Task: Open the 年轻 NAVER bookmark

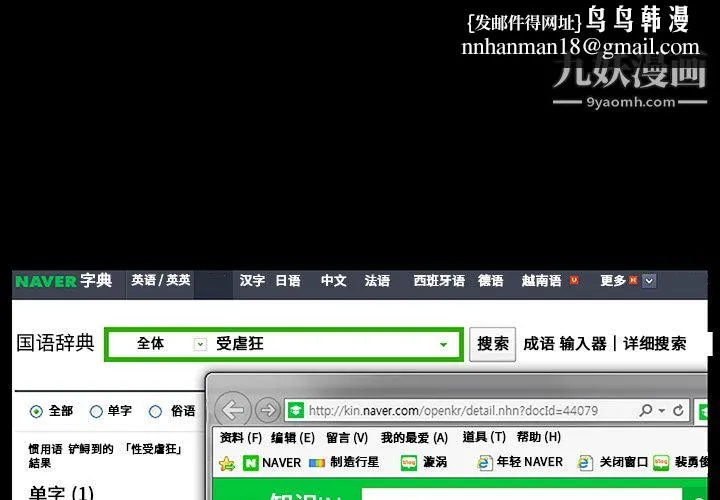Action: 520,462
